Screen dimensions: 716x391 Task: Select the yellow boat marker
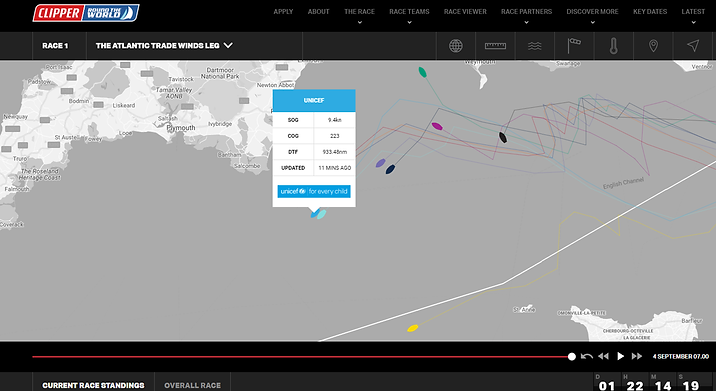[x=412, y=328]
